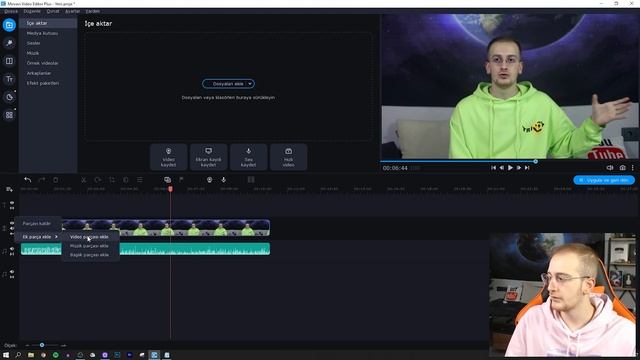
Task: Add a marker with flag icon
Action: point(181,180)
